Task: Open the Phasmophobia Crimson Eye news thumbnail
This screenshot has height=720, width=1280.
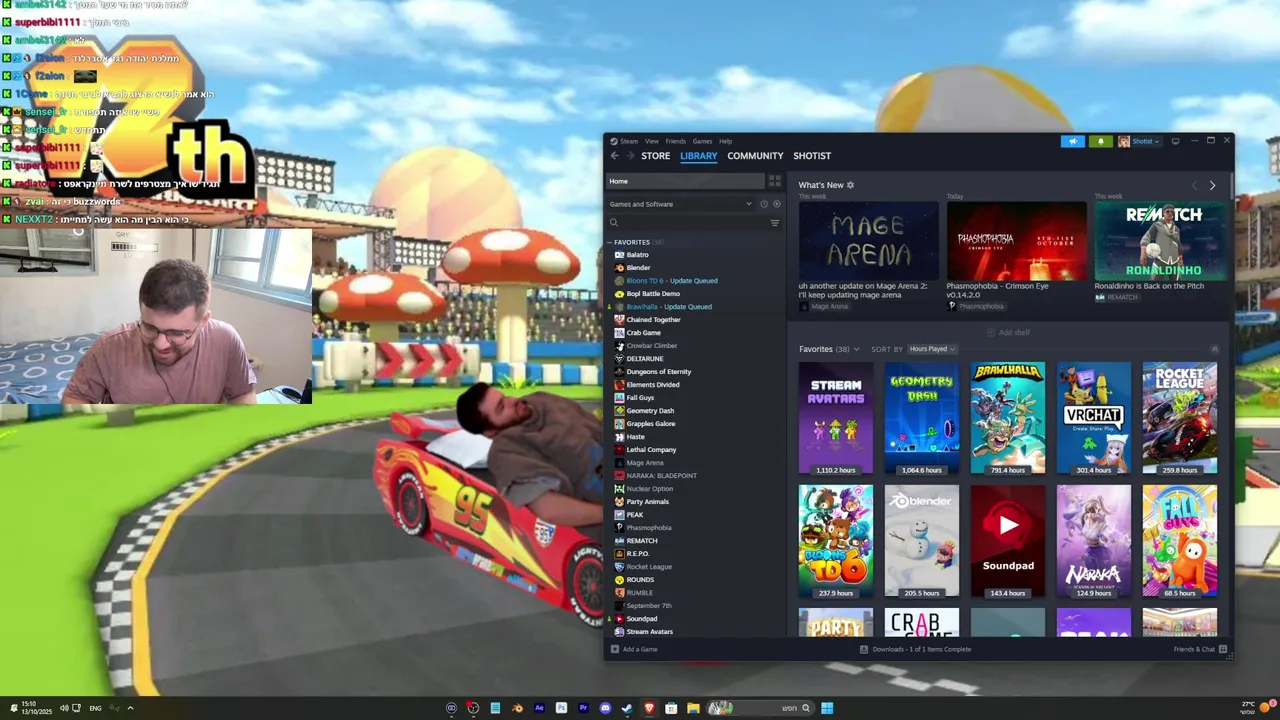Action: pos(1017,241)
